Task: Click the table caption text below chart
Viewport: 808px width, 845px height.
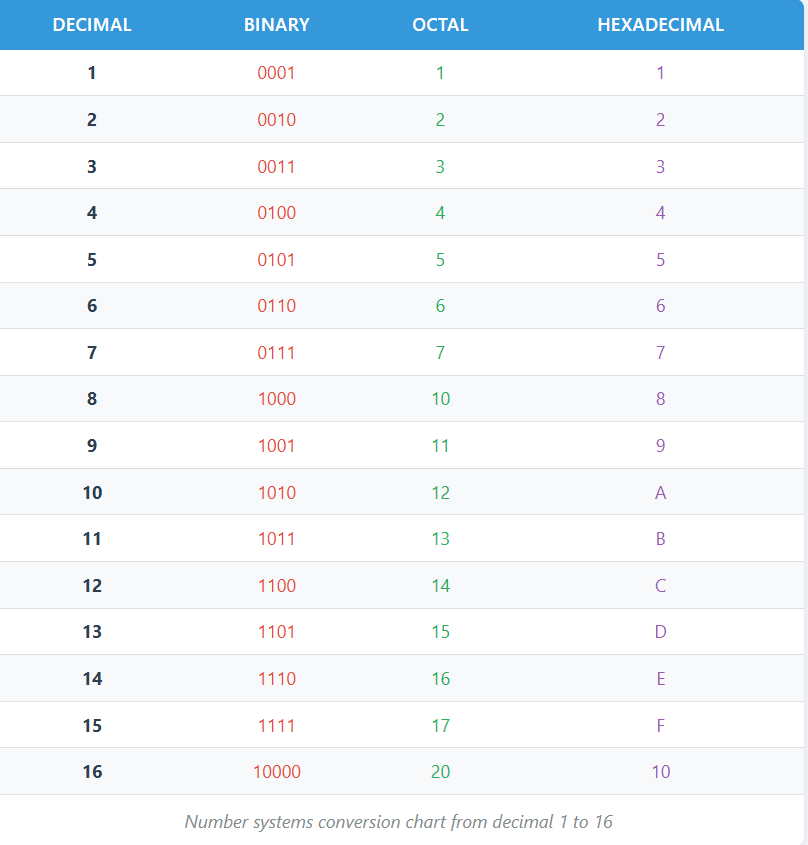Action: pyautogui.click(x=399, y=823)
